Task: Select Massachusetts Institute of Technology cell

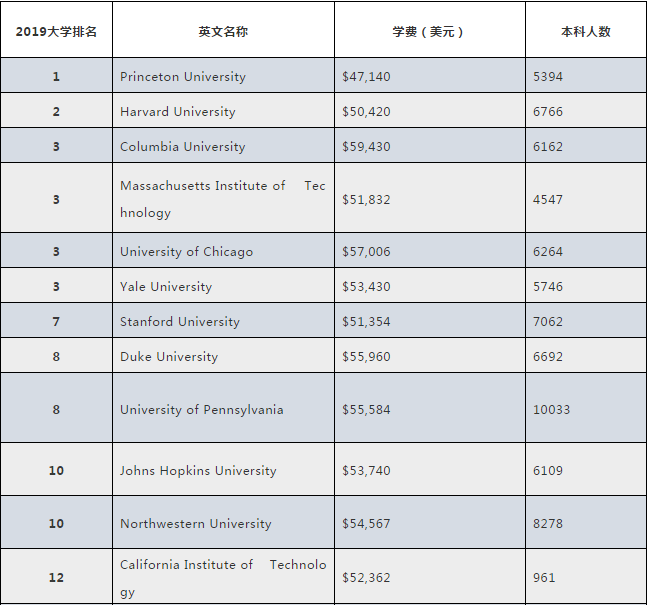Action: 222,199
